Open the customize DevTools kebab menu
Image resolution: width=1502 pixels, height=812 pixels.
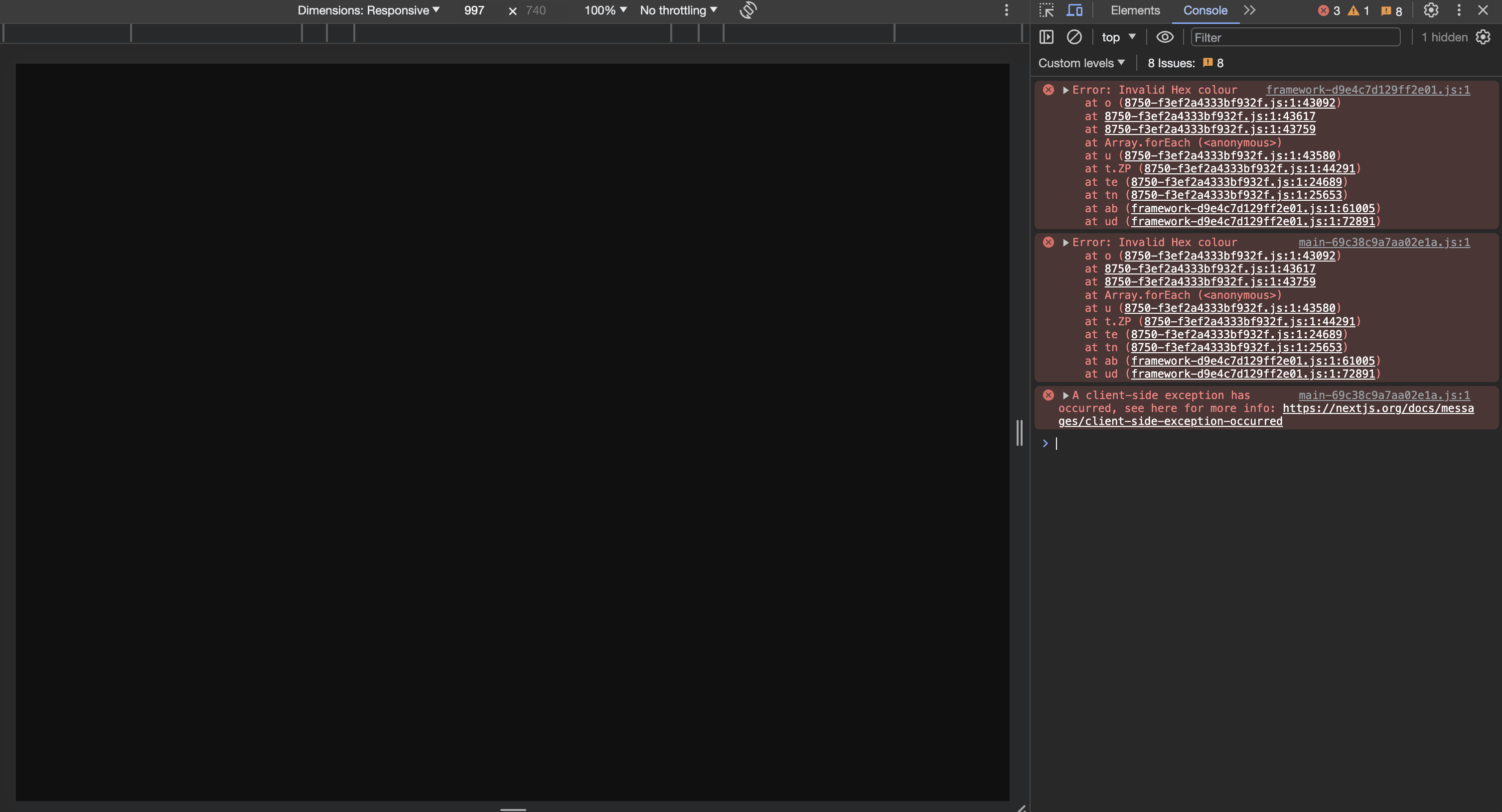coord(1458,10)
